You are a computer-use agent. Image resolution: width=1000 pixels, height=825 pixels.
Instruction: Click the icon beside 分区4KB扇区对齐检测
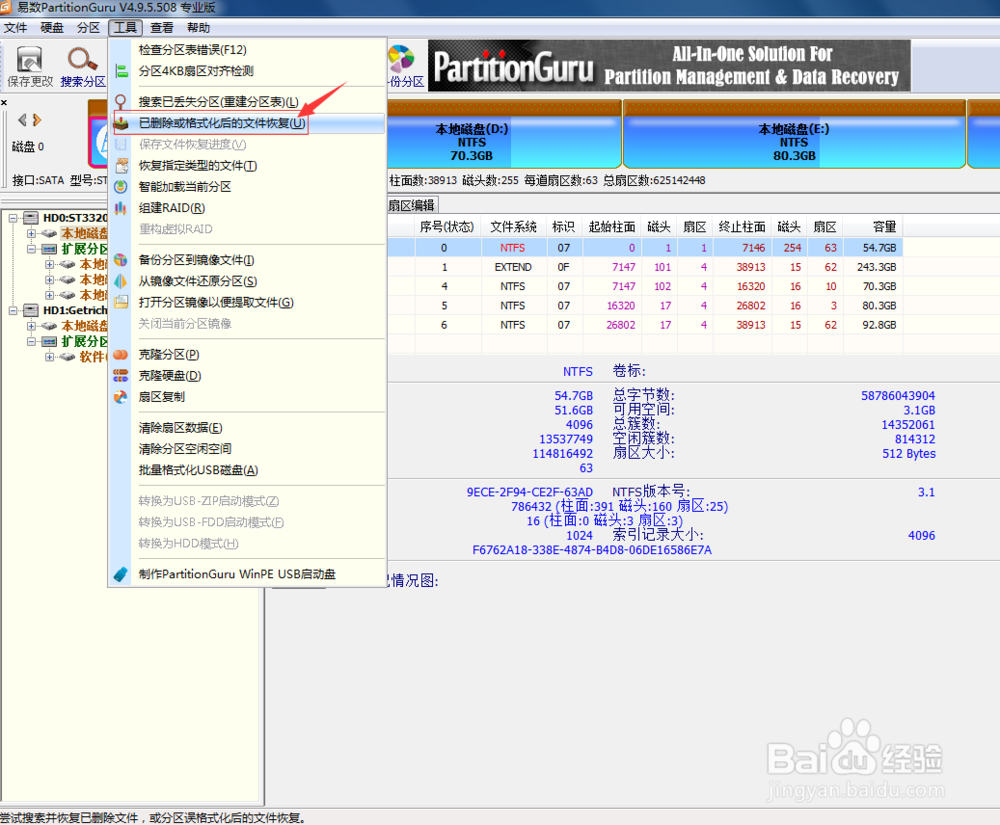point(121,71)
